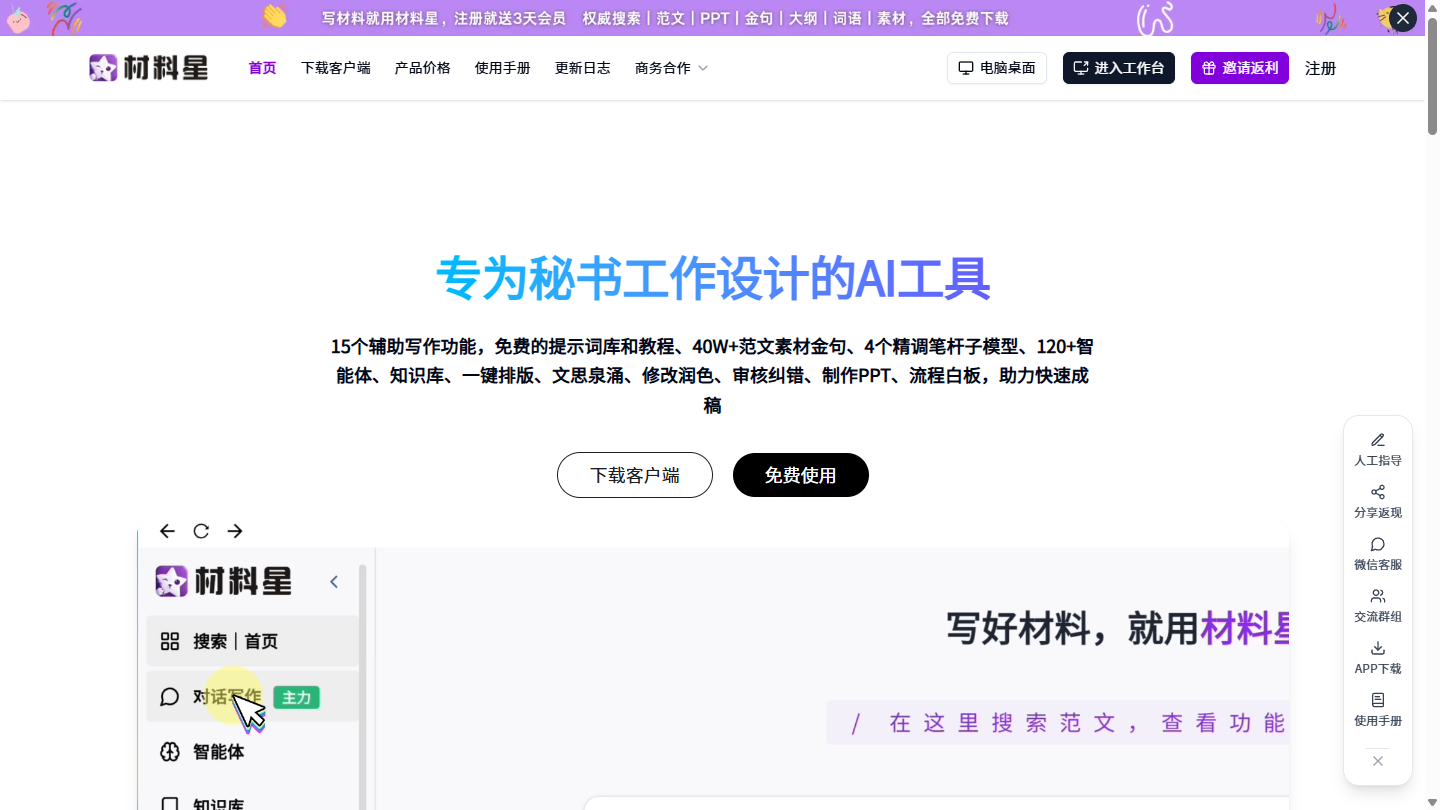The image size is (1440, 810).
Task: Expand the 商务合作 dropdown menu
Action: 672,68
